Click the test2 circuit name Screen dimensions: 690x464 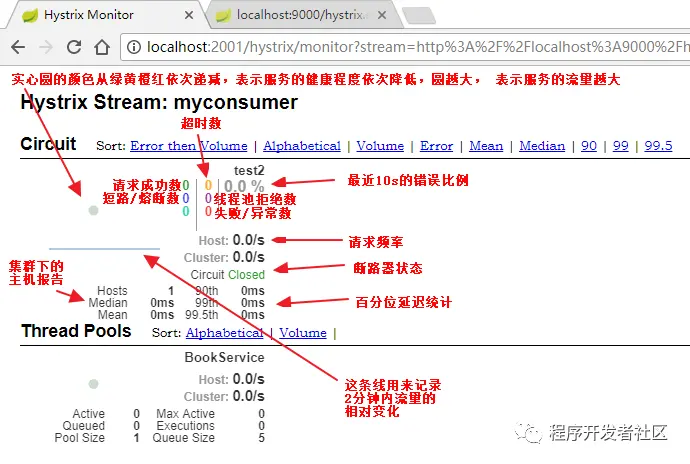point(249,170)
